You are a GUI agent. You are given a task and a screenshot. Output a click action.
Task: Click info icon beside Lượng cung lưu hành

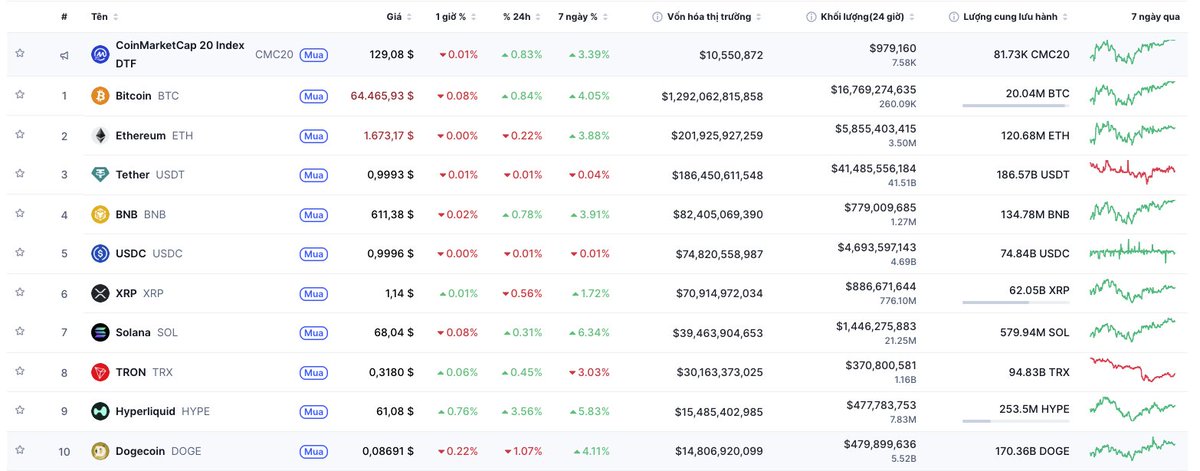[954, 17]
